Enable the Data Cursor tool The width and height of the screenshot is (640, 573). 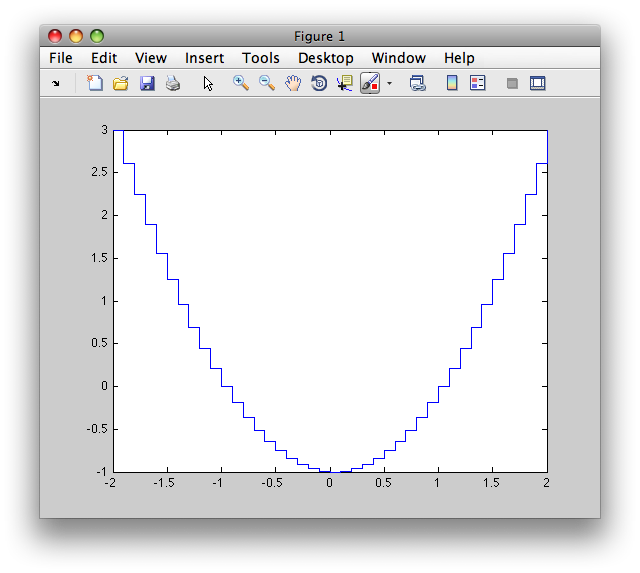click(345, 83)
